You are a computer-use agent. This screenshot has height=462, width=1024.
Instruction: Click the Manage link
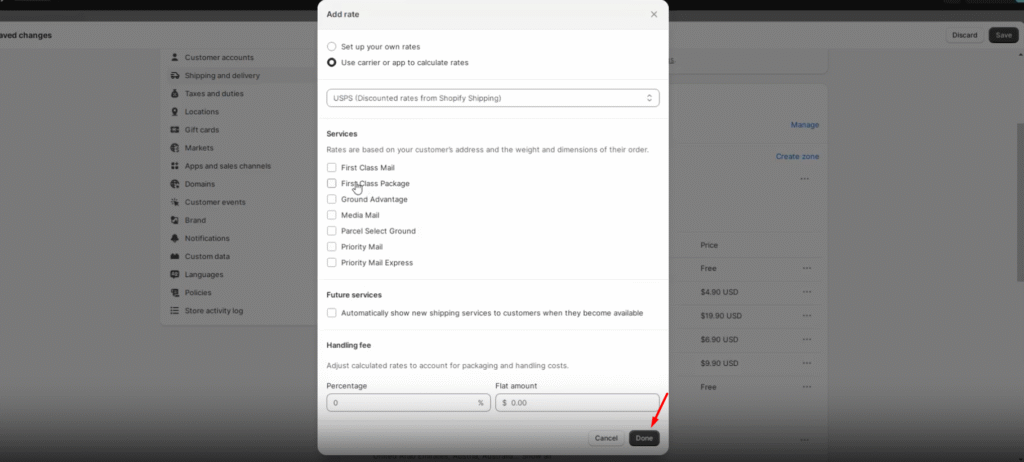[x=805, y=125]
